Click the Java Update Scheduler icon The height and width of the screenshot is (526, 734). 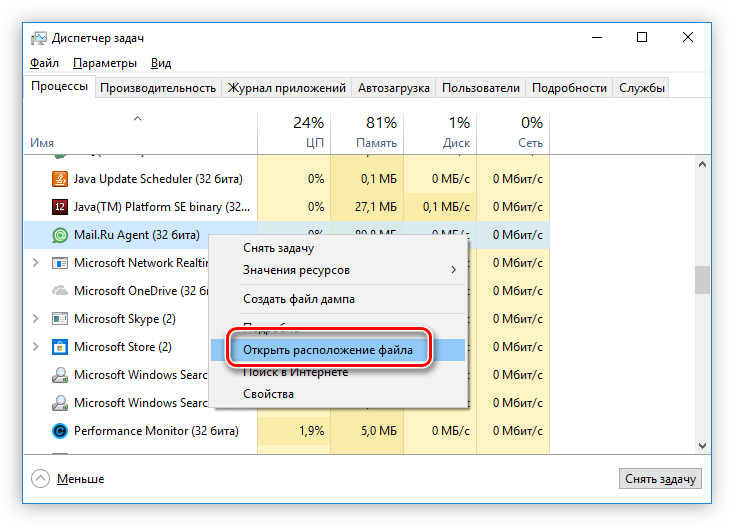click(x=59, y=179)
